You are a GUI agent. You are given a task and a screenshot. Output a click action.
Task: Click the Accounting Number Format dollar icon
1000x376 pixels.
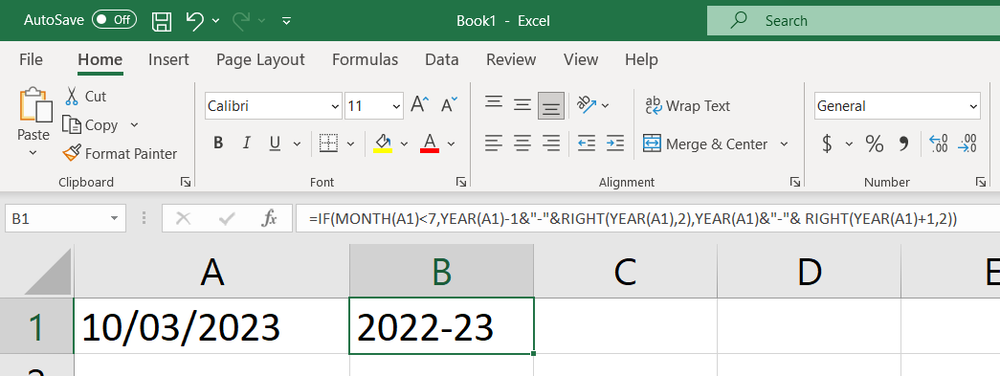tap(827, 144)
